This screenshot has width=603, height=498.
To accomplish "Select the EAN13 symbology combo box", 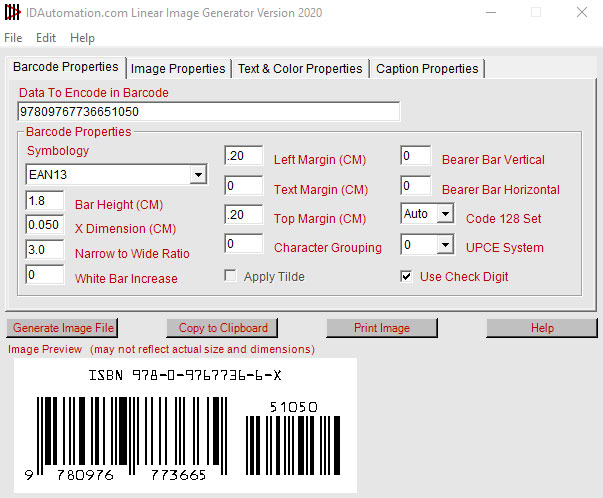I will point(116,175).
